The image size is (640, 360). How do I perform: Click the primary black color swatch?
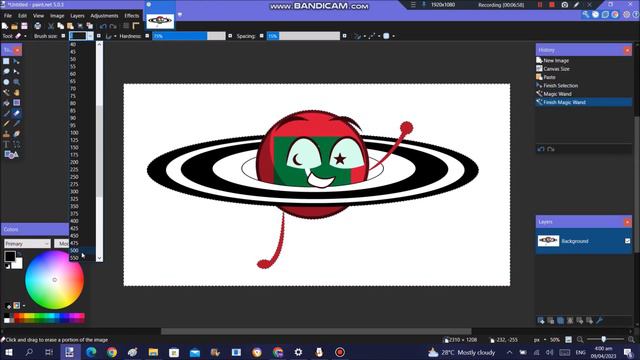10,256
